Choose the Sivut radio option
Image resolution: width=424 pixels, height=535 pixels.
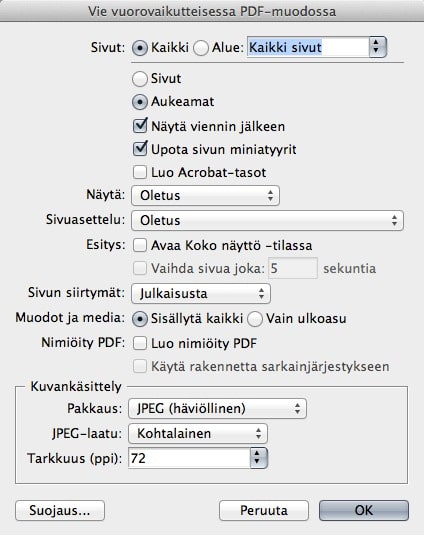click(x=140, y=79)
